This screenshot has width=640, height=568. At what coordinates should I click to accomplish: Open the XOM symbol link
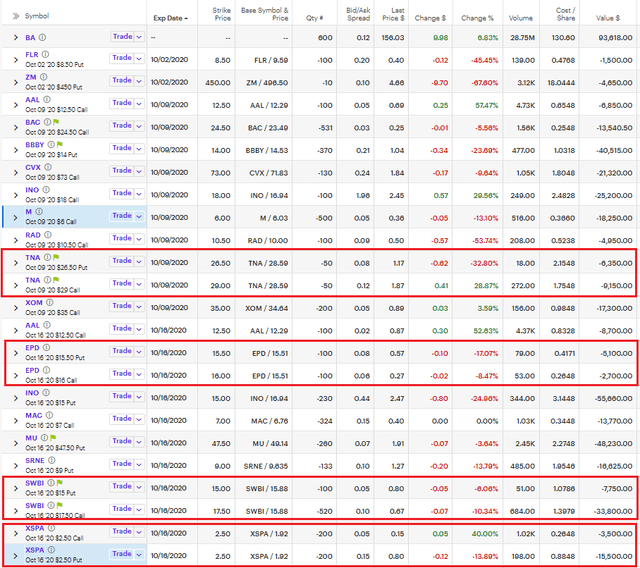pos(34,303)
